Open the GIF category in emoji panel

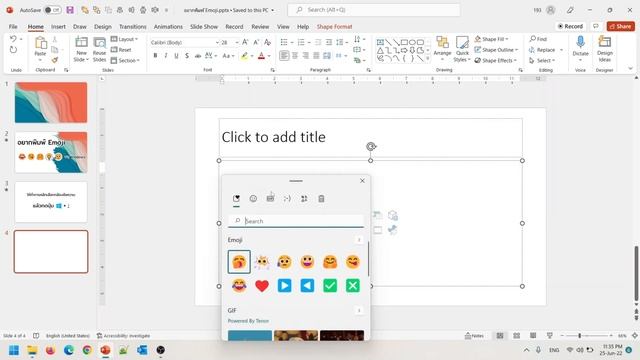click(270, 198)
